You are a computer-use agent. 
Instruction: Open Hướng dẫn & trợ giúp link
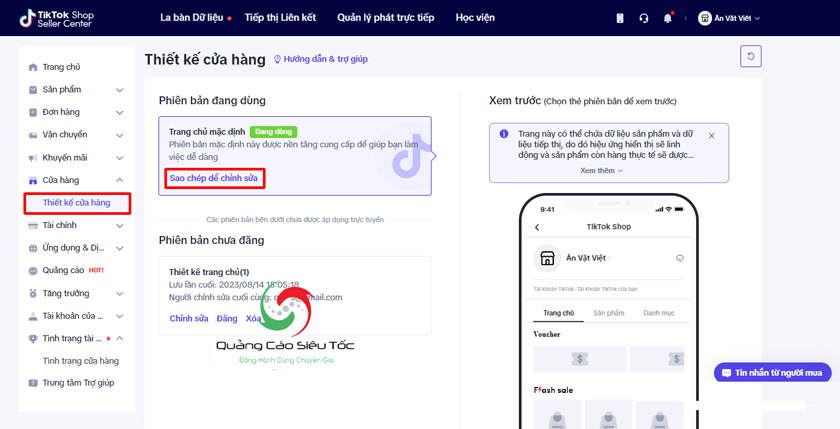click(x=320, y=60)
